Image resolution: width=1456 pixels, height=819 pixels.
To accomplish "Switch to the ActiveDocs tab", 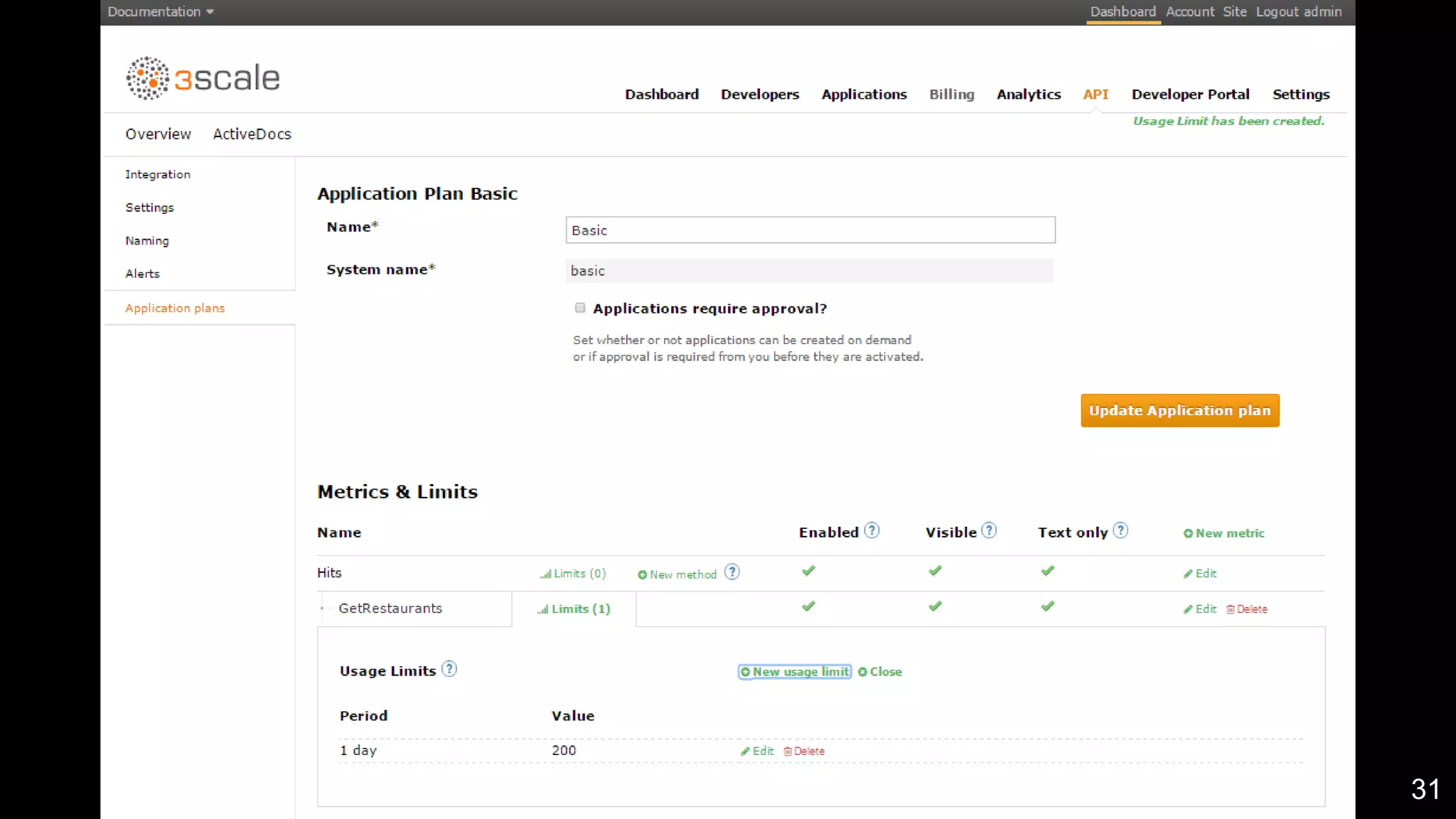I will pyautogui.click(x=252, y=134).
